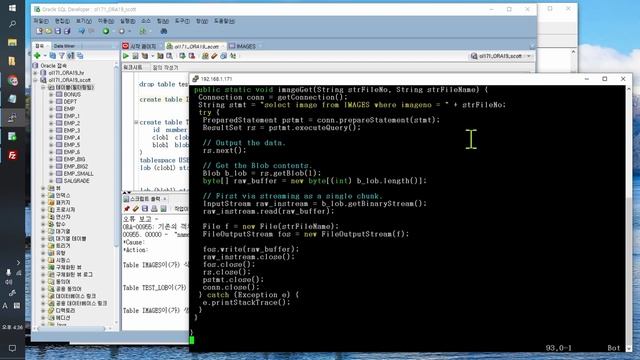
Task: Expand the BONUS table node
Action: (x=51, y=94)
